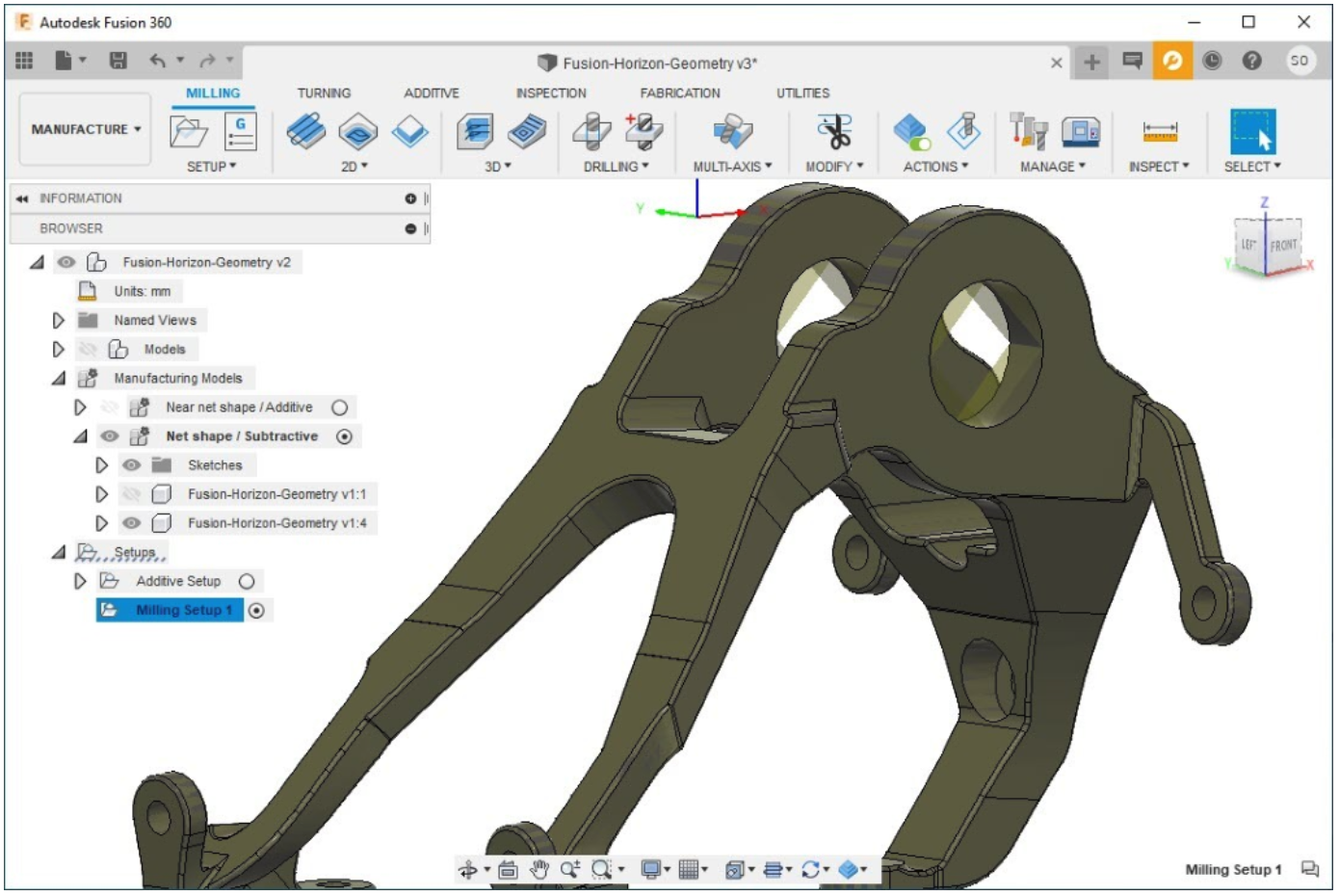This screenshot has width=1339, height=896.
Task: Show the Fusion-Horizon-Geometry v1:1 body
Action: (x=132, y=494)
